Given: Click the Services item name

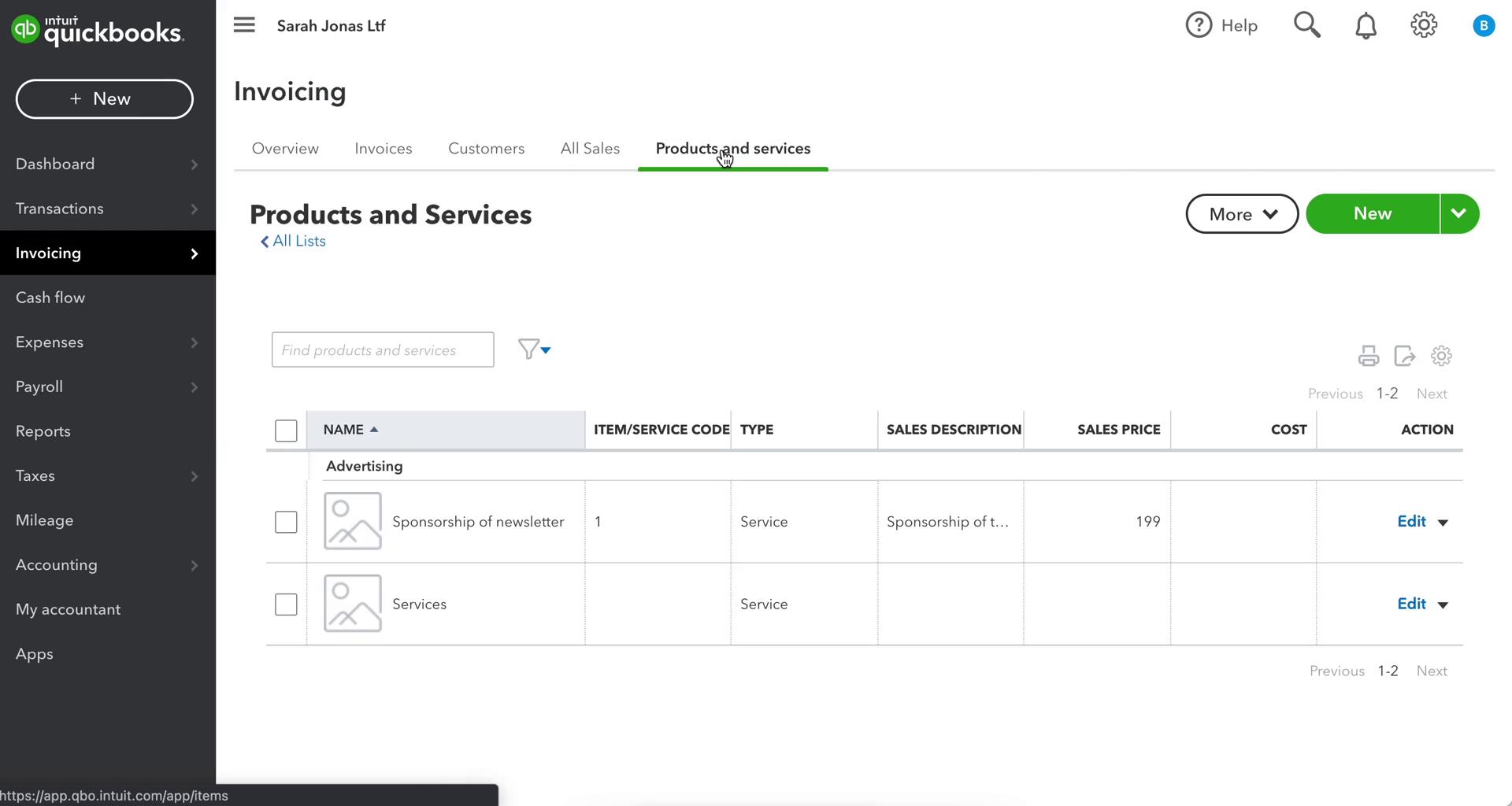Looking at the screenshot, I should click(x=419, y=604).
